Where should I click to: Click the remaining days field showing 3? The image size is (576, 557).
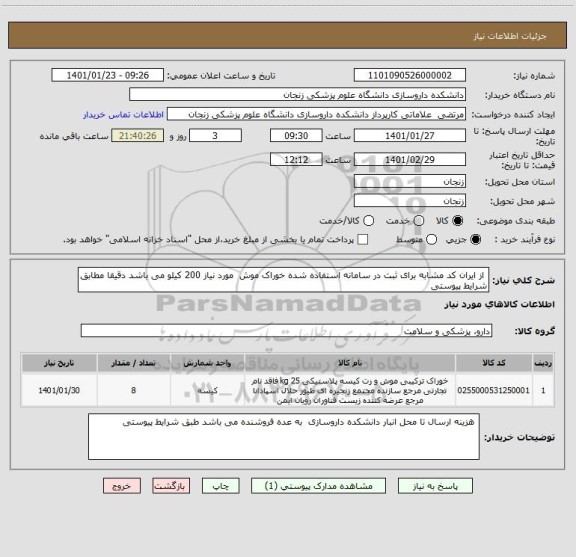[215, 136]
